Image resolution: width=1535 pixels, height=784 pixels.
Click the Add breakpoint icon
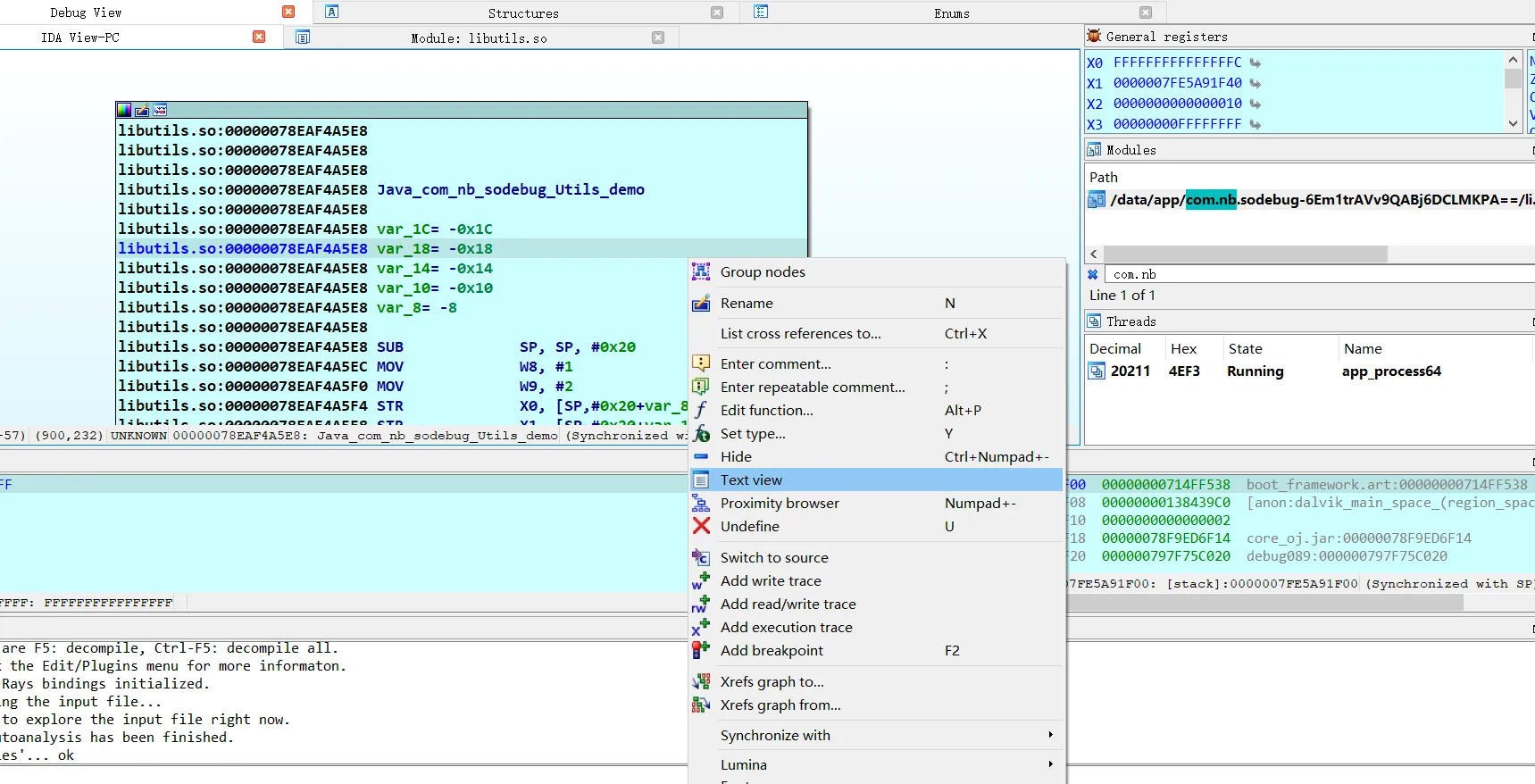click(x=702, y=650)
